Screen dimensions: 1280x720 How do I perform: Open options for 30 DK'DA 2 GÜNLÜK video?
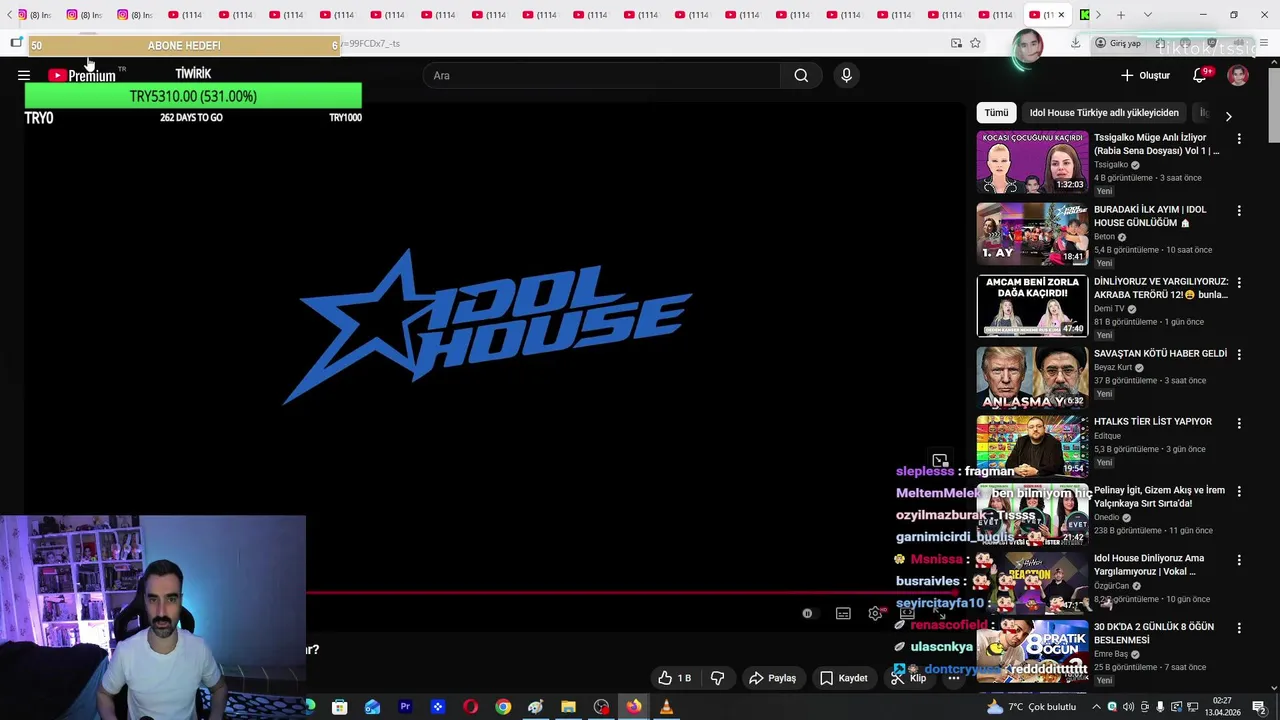(1239, 628)
